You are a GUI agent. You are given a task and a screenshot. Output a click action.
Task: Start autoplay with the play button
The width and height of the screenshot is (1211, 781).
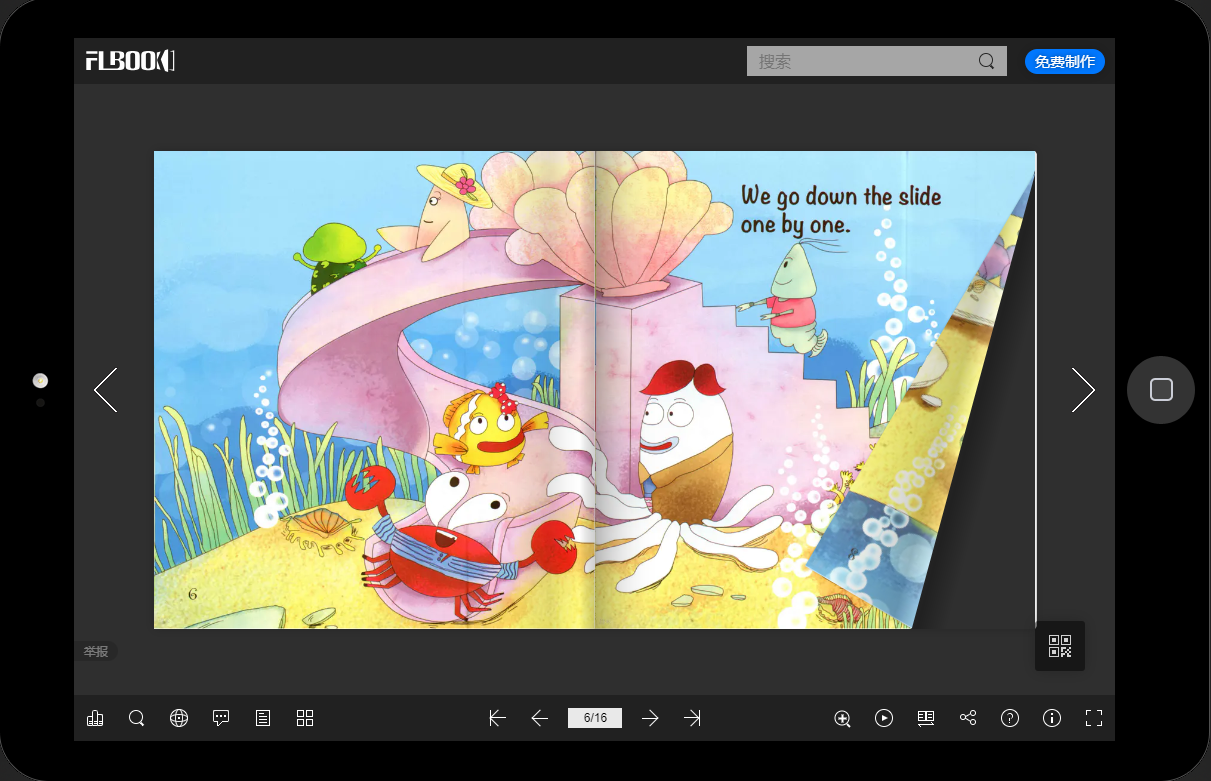click(x=884, y=718)
